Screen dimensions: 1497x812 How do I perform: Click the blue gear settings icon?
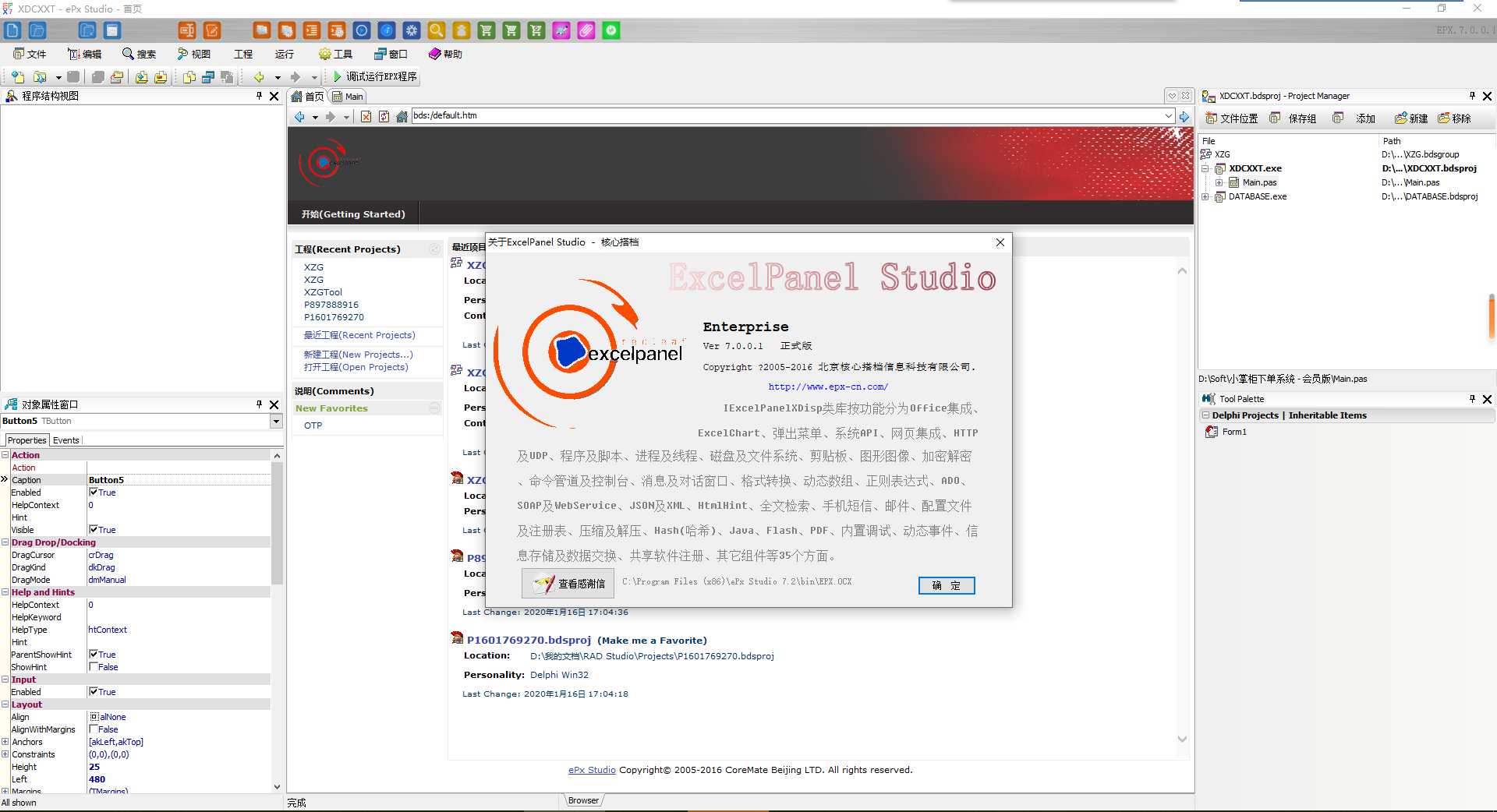pyautogui.click(x=412, y=30)
